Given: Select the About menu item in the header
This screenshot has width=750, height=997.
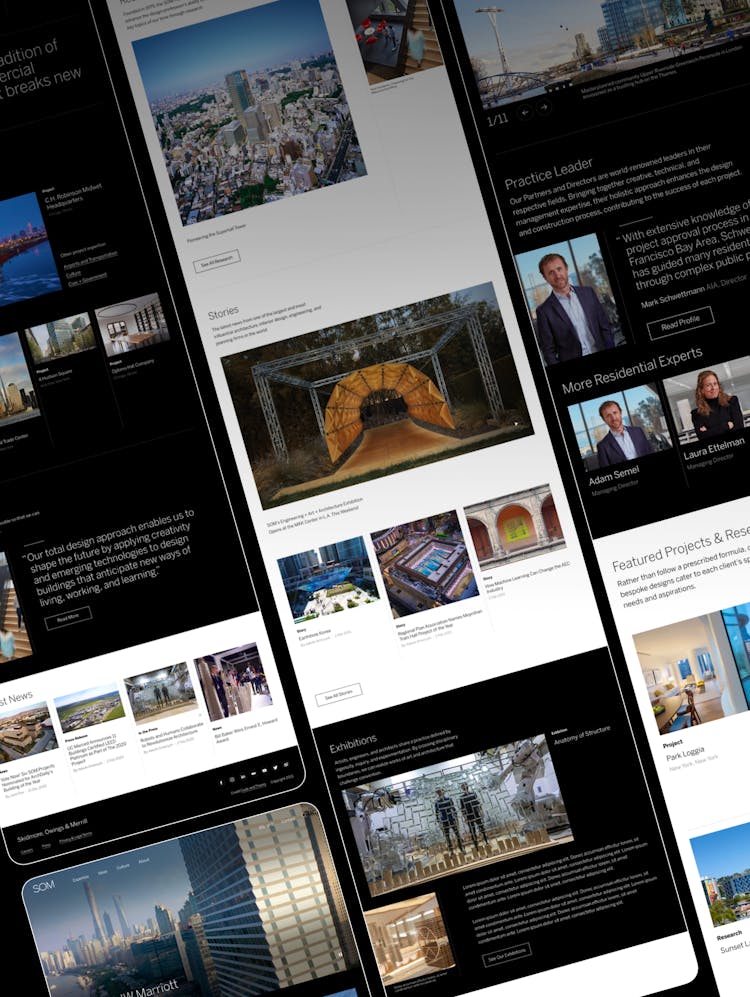Looking at the screenshot, I should [144, 862].
